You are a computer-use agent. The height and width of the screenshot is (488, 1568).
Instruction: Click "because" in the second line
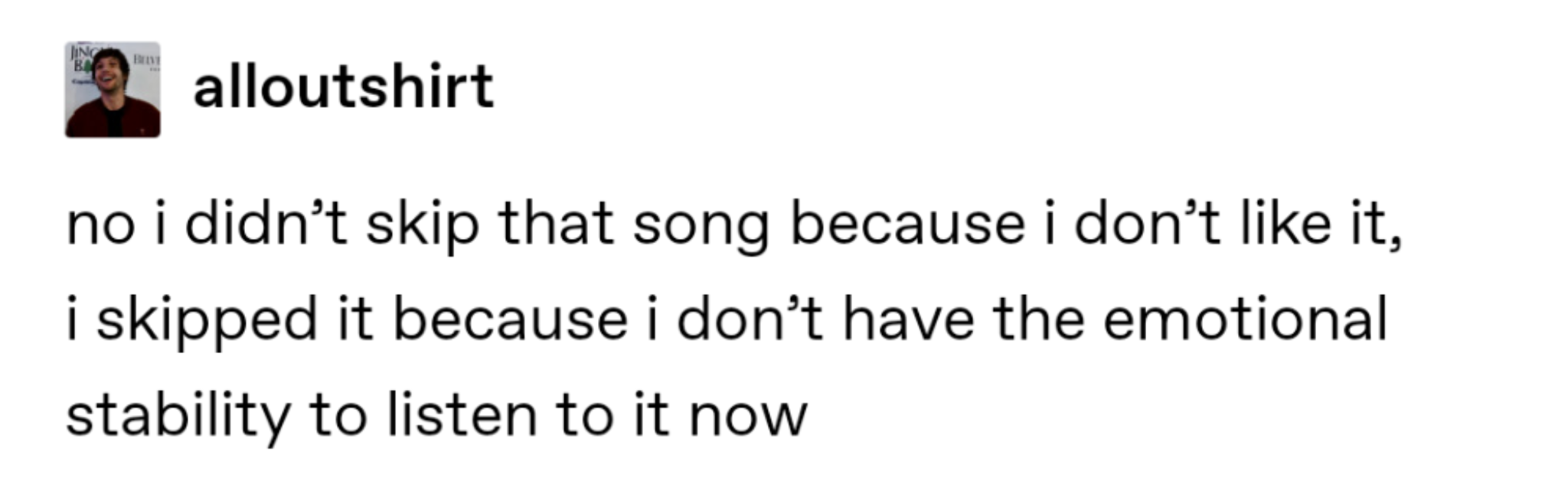pos(510,319)
